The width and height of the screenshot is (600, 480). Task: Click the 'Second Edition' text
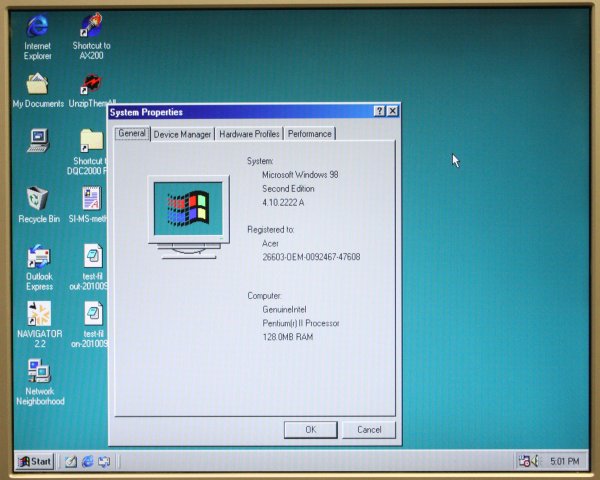(288, 189)
